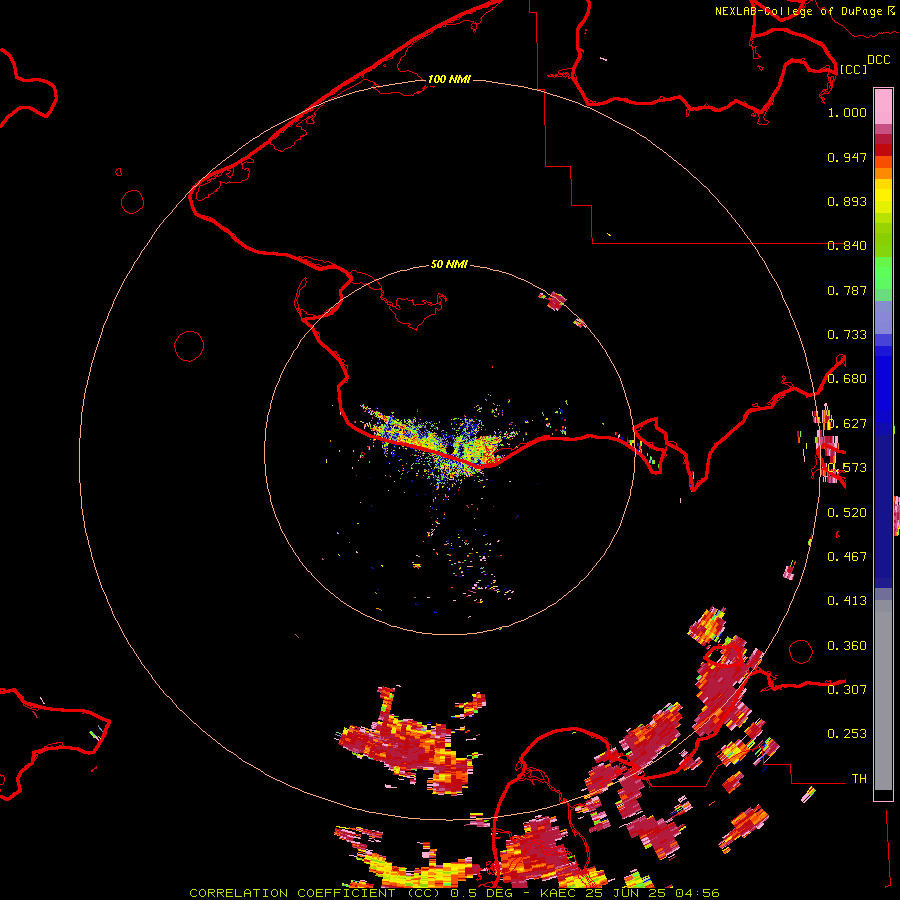Click the 0.467 color scale value
This screenshot has width=900, height=900.
pyautogui.click(x=847, y=557)
